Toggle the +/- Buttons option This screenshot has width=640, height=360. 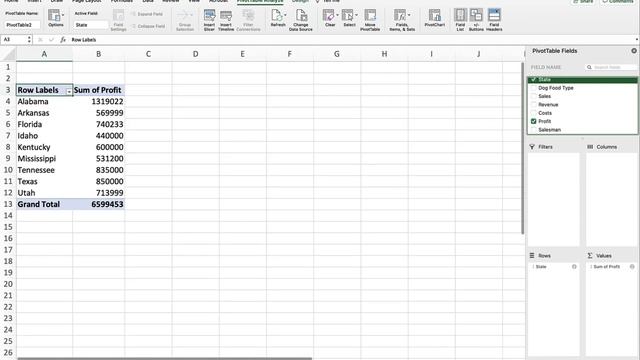click(476, 20)
